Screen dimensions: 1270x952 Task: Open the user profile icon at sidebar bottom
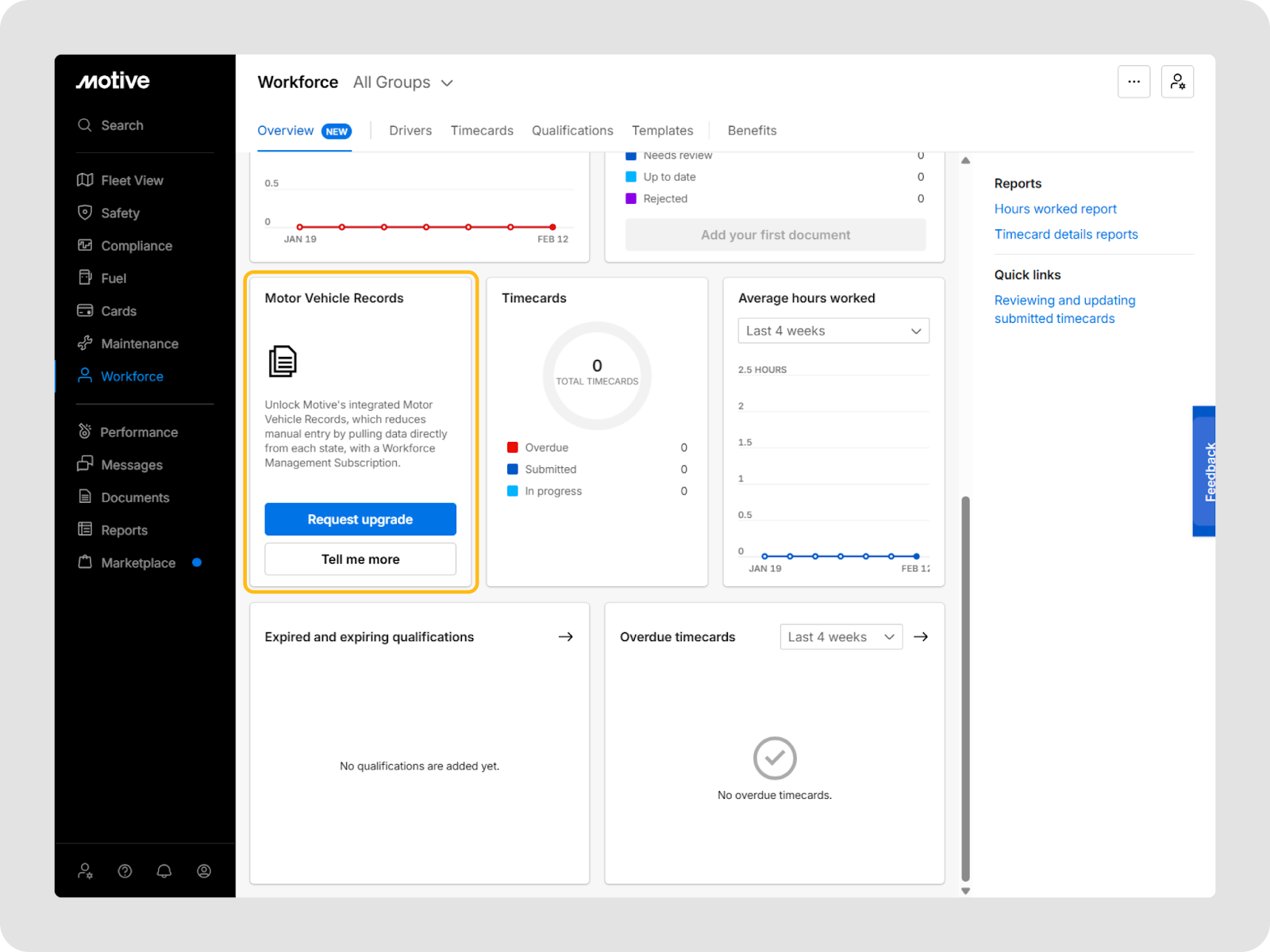(x=204, y=871)
